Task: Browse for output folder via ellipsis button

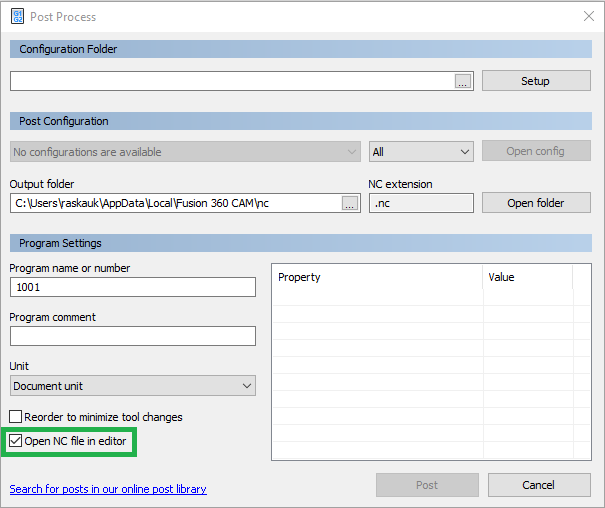Action: [349, 203]
